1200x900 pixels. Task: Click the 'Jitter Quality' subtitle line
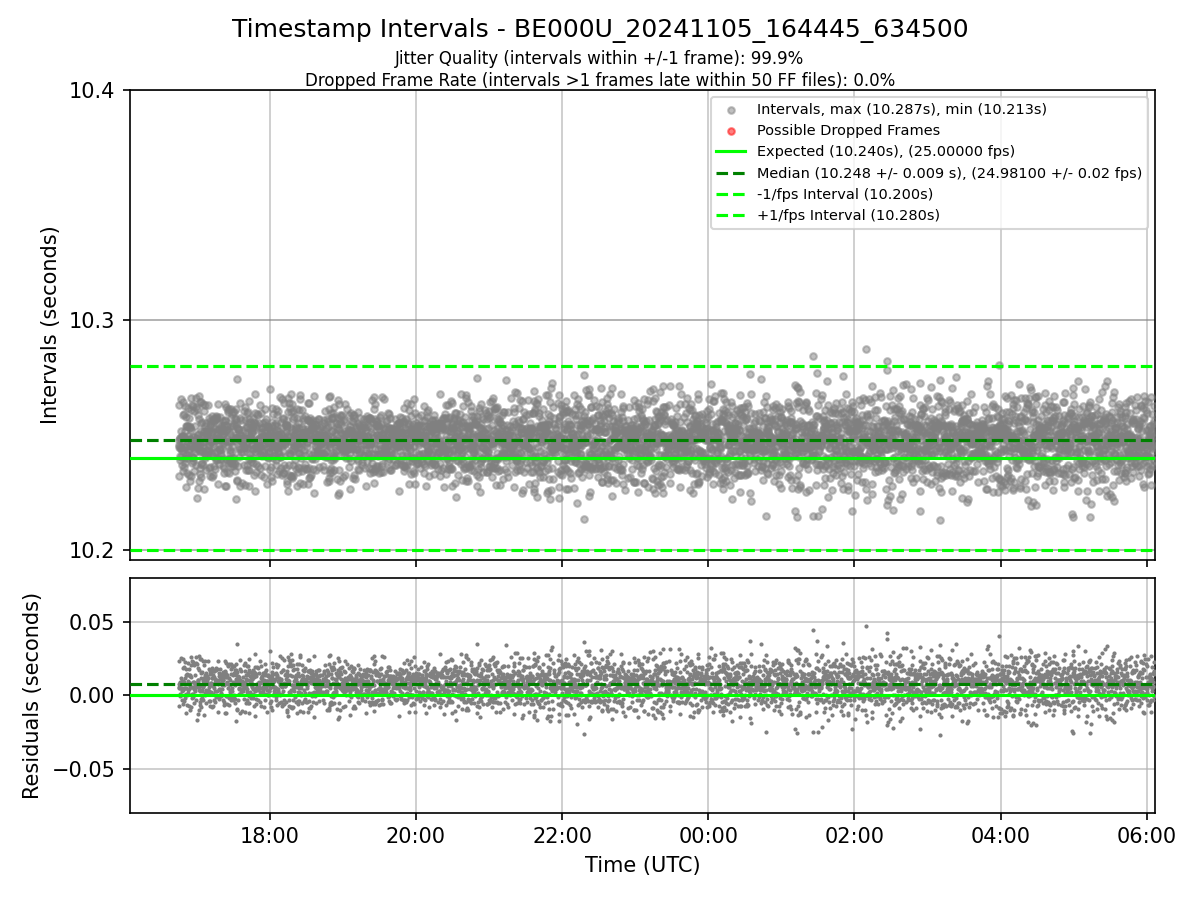(599, 58)
